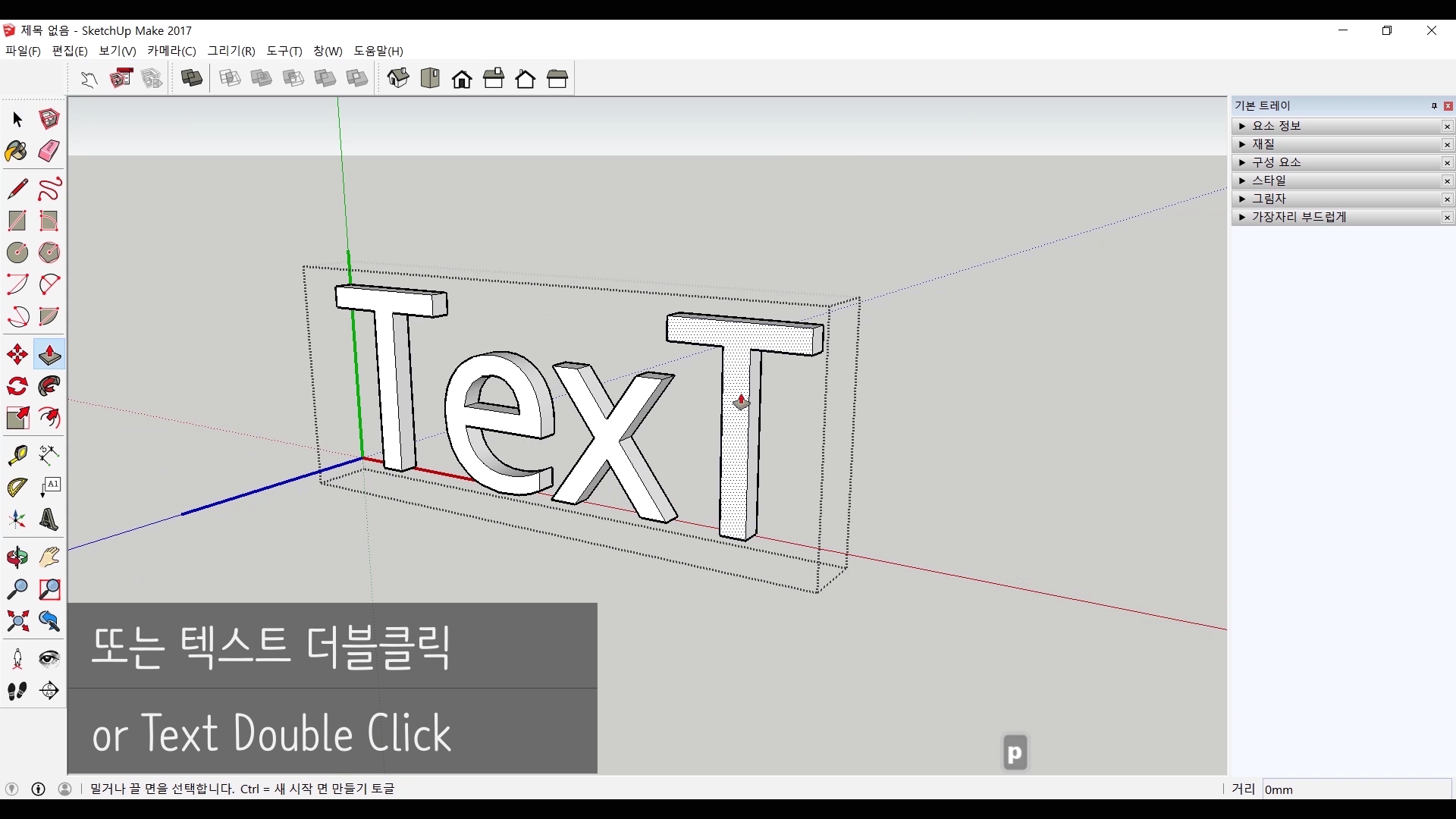Select the Zoom Extents tool
The width and height of the screenshot is (1456, 819).
pos(17,622)
